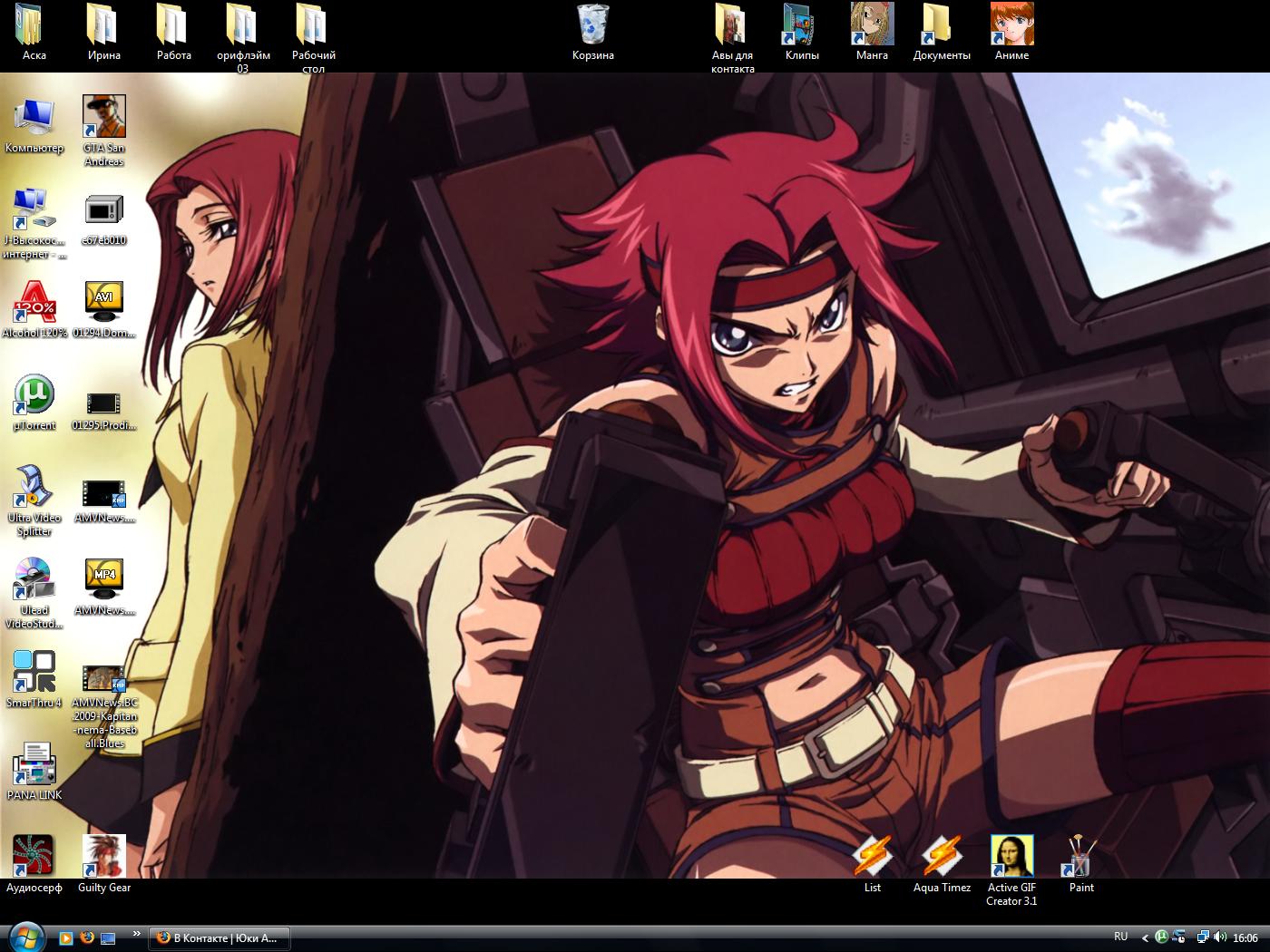
Task: Select the J-Высокоскоростной интернет connection shortcut
Action: point(34,223)
